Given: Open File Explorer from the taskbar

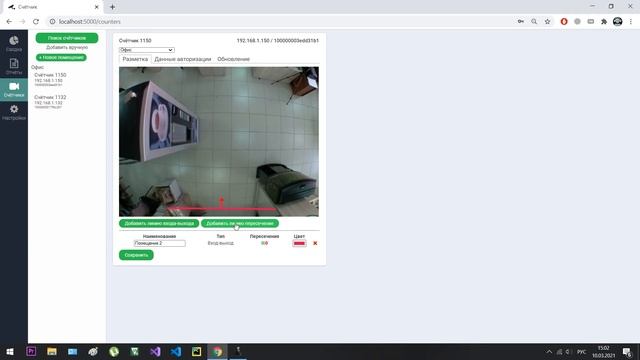Looking at the screenshot, I should tap(52, 351).
